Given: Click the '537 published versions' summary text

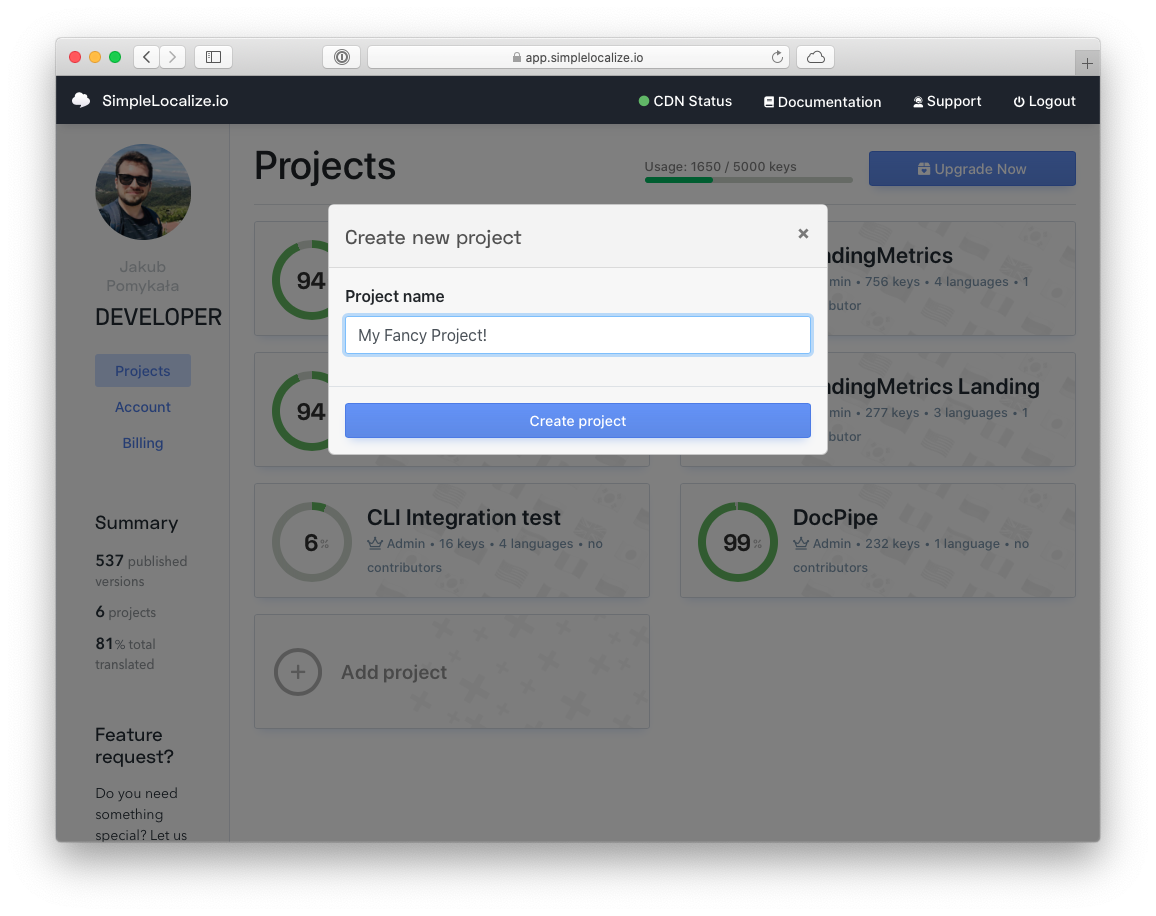Looking at the screenshot, I should pos(141,570).
